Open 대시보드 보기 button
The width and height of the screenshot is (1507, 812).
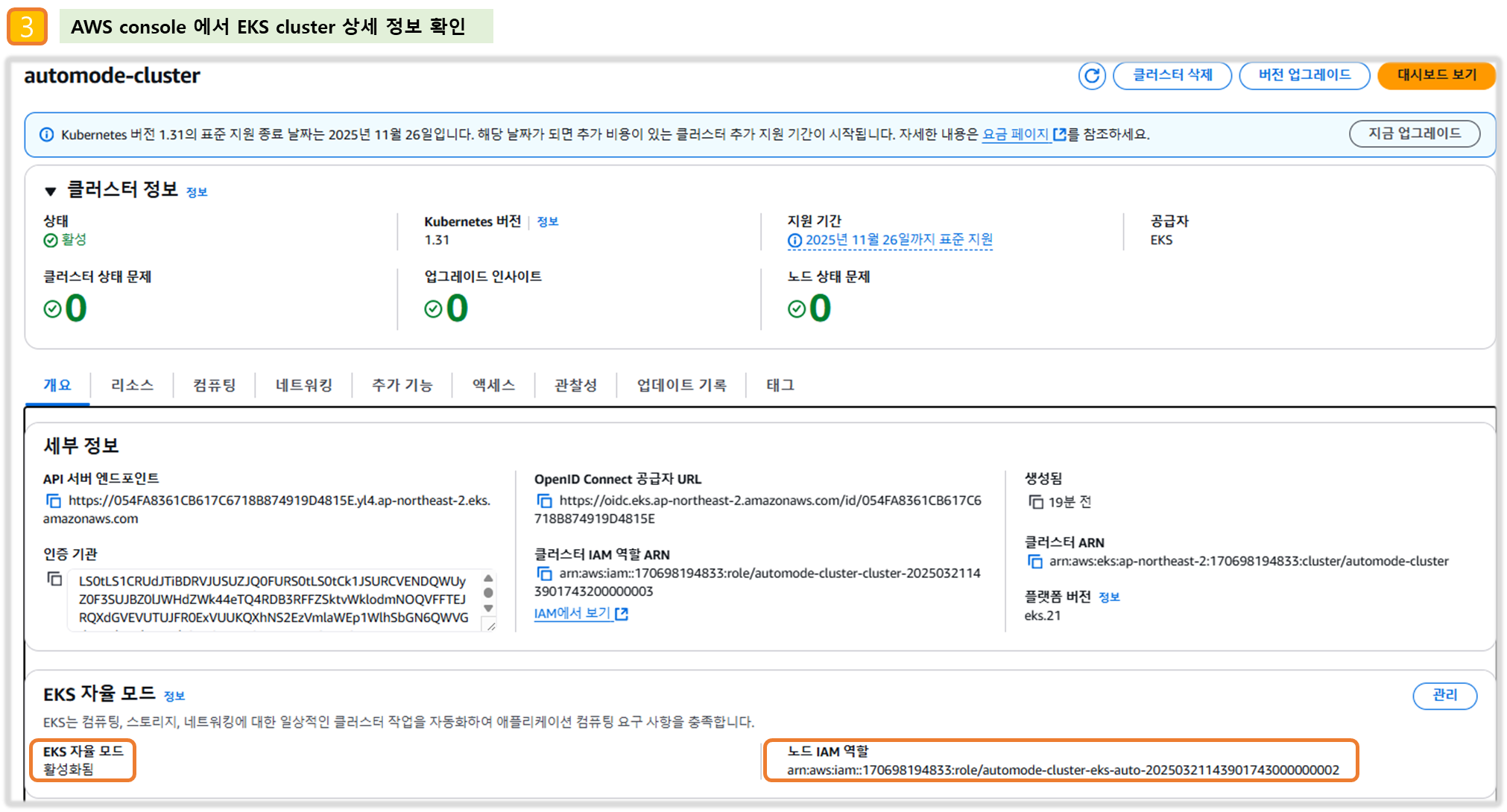pyautogui.click(x=1436, y=75)
